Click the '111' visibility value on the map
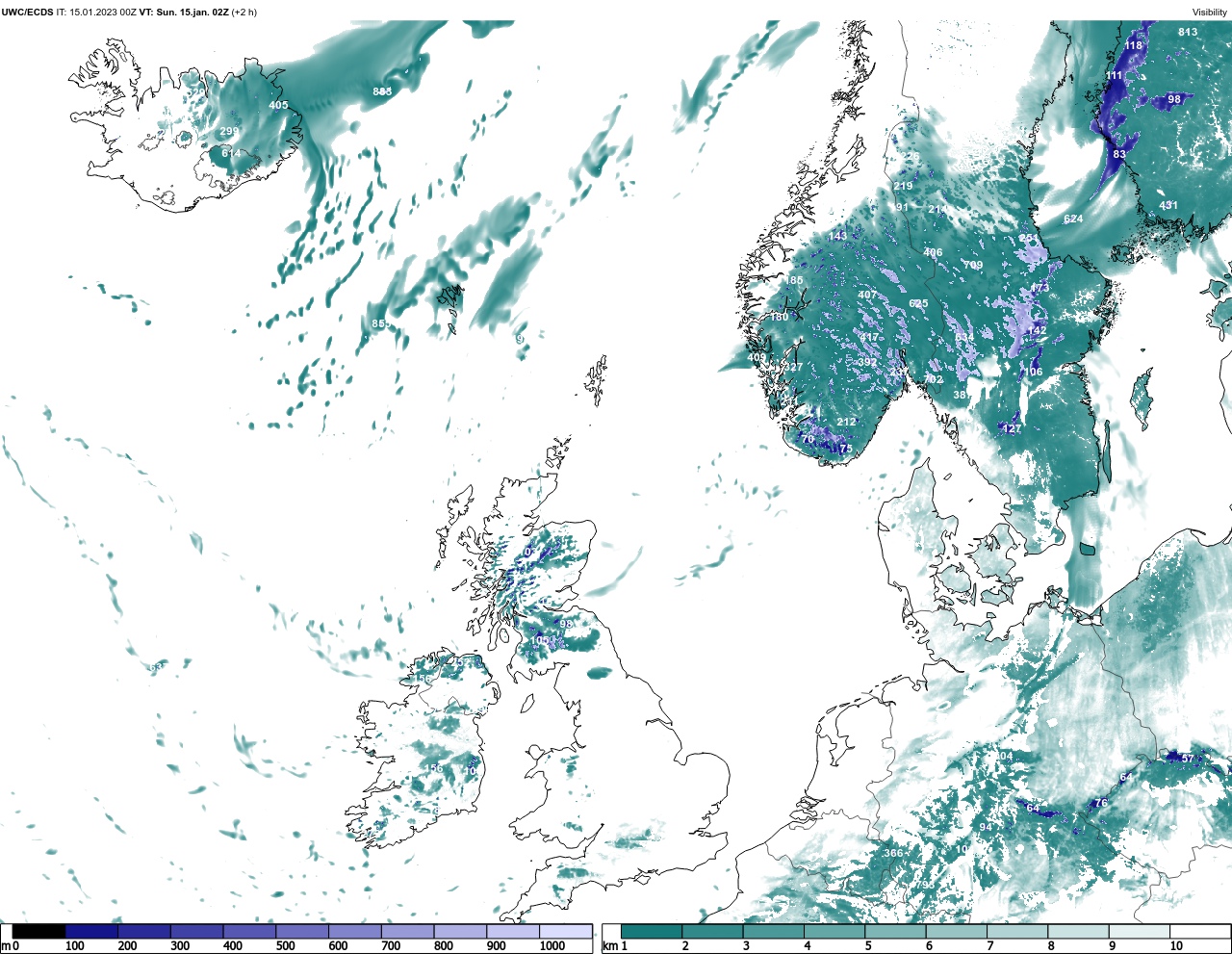Screen dimensions: 1232x954 pyautogui.click(x=1114, y=75)
